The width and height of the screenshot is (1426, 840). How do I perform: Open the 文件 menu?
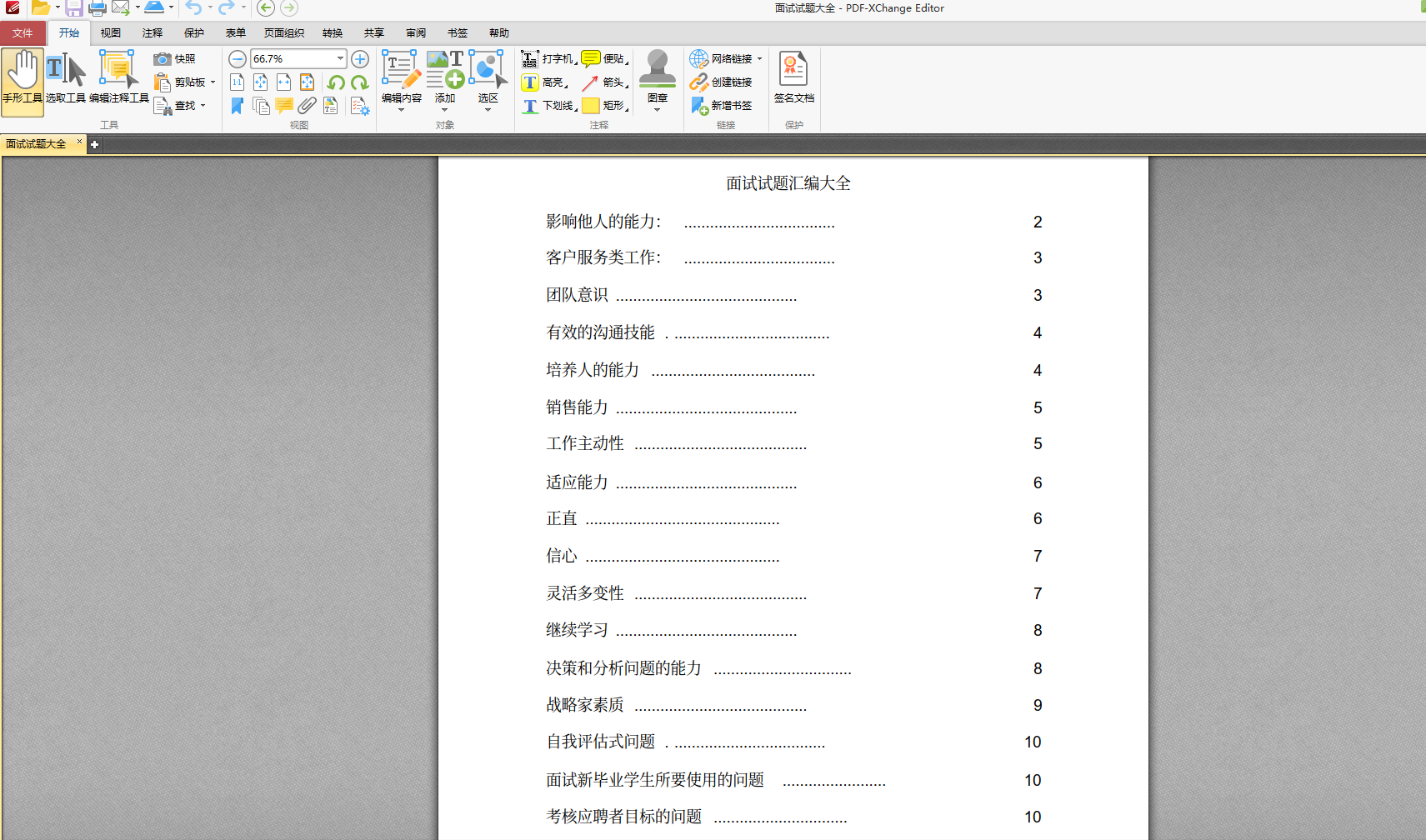[23, 32]
